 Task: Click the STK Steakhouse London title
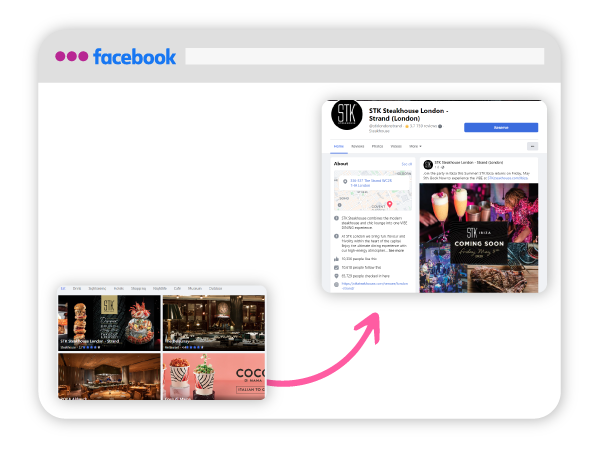point(408,114)
